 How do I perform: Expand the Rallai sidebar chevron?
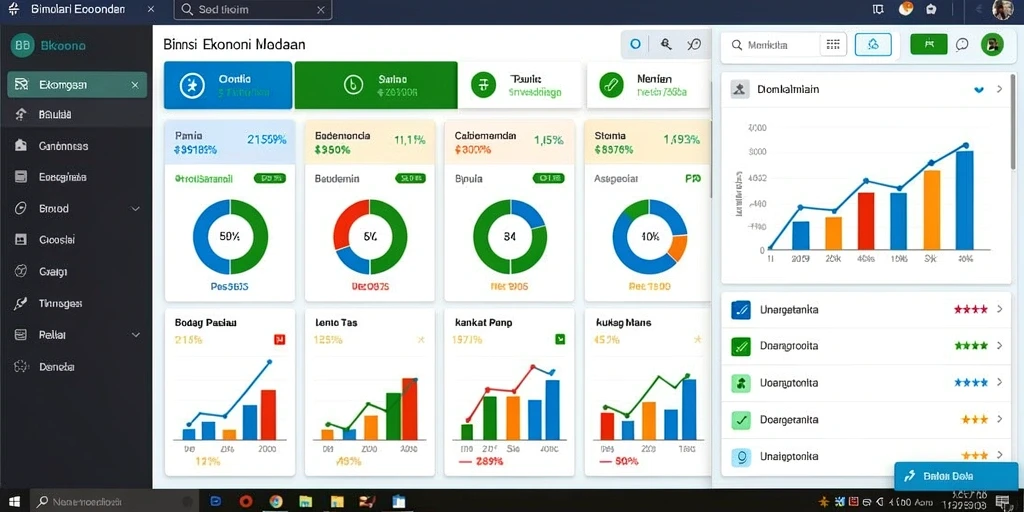pyautogui.click(x=135, y=335)
